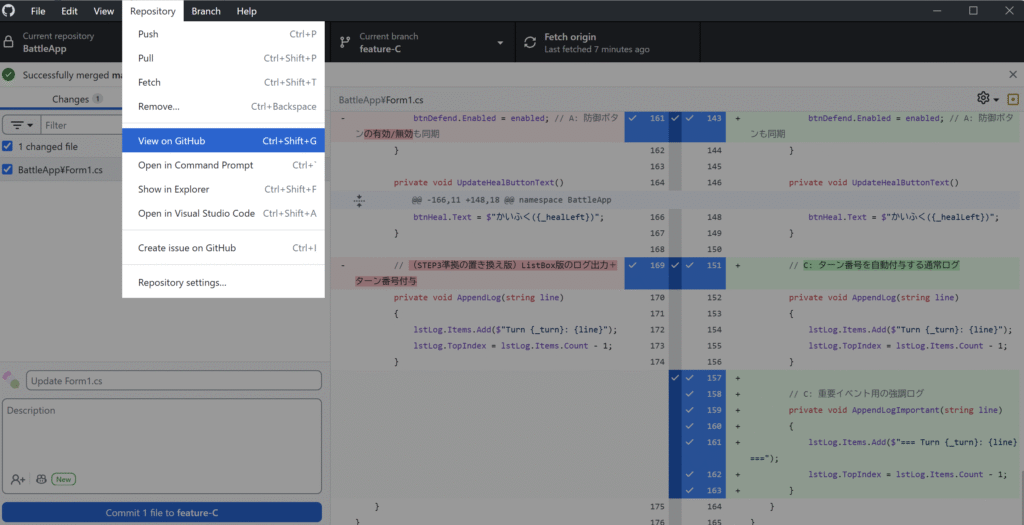Uncheck the BattleApp¥Form1.cs file checkbox

coord(7,169)
